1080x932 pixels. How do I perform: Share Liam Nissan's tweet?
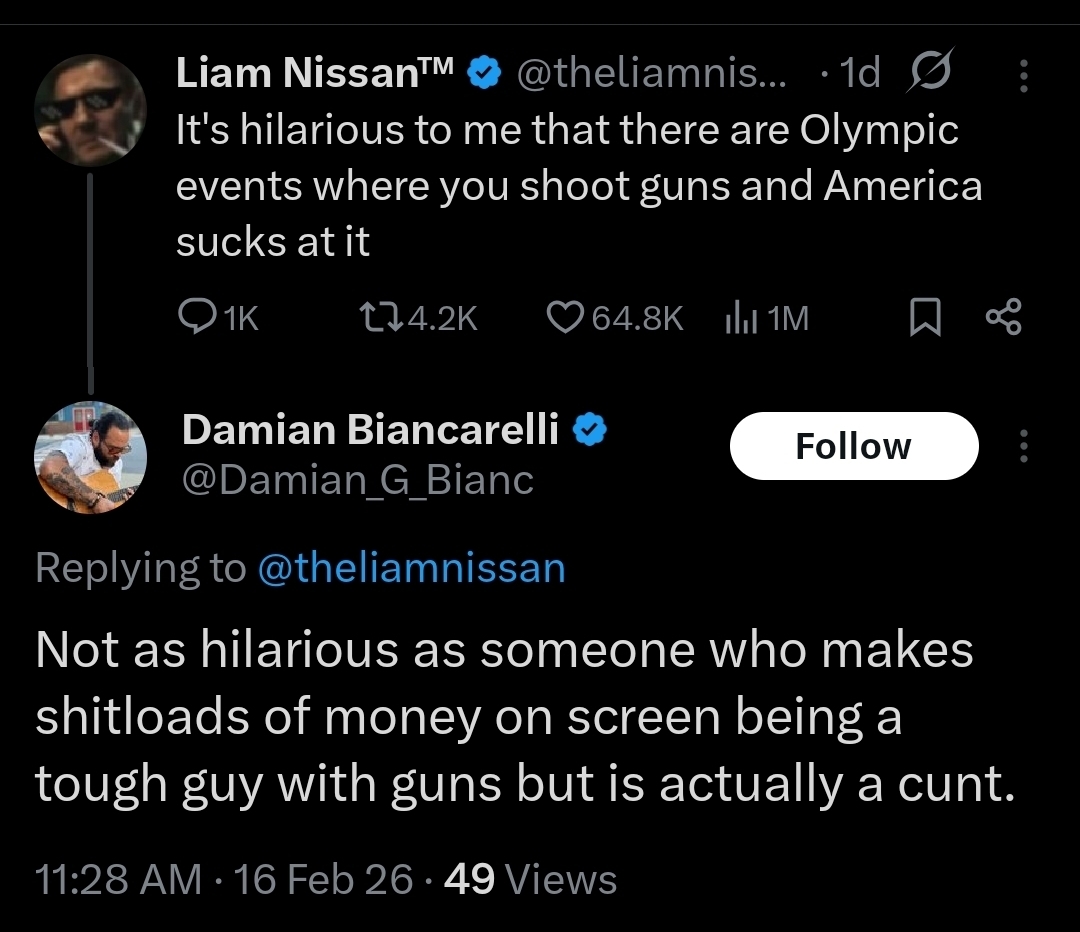1003,318
